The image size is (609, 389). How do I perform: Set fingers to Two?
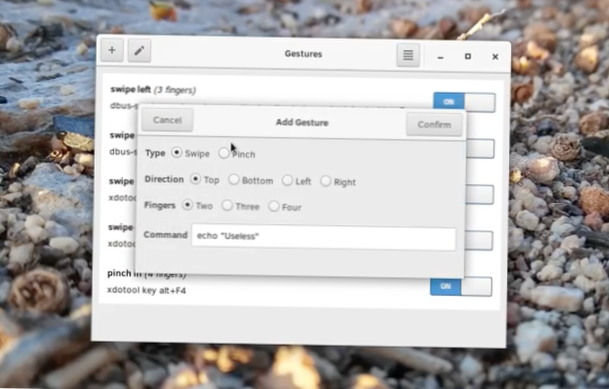[x=188, y=205]
